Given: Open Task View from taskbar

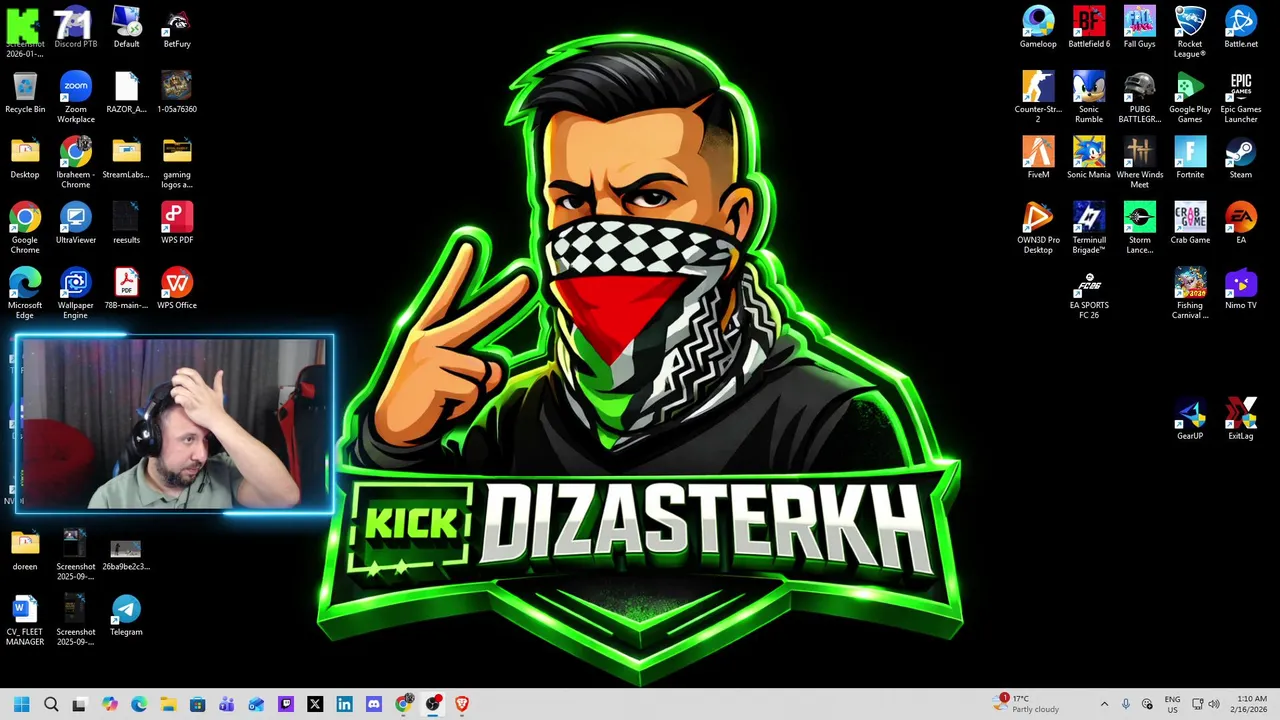Looking at the screenshot, I should point(80,704).
